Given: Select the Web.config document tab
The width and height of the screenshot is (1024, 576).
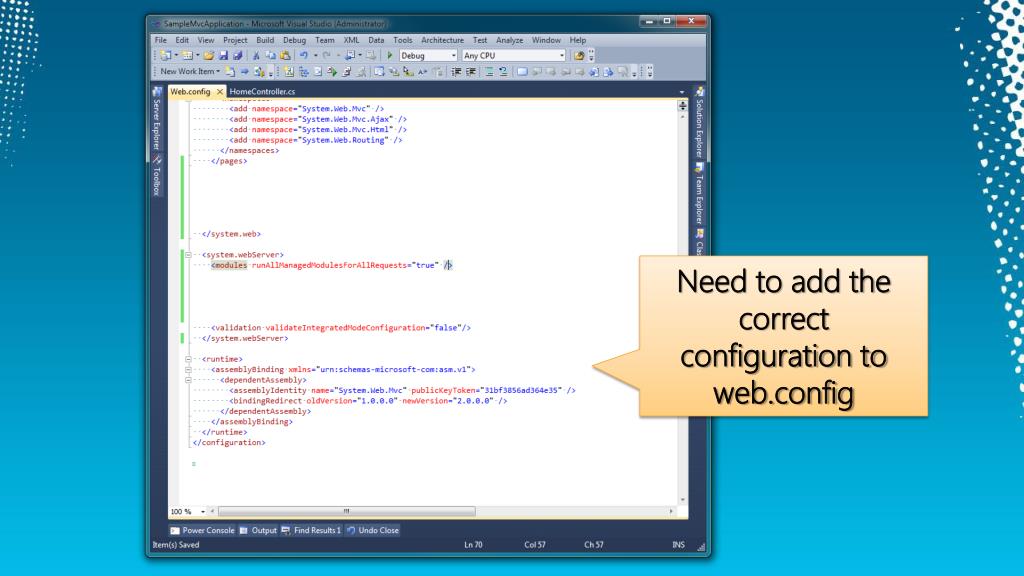Looking at the screenshot, I should pyautogui.click(x=191, y=91).
